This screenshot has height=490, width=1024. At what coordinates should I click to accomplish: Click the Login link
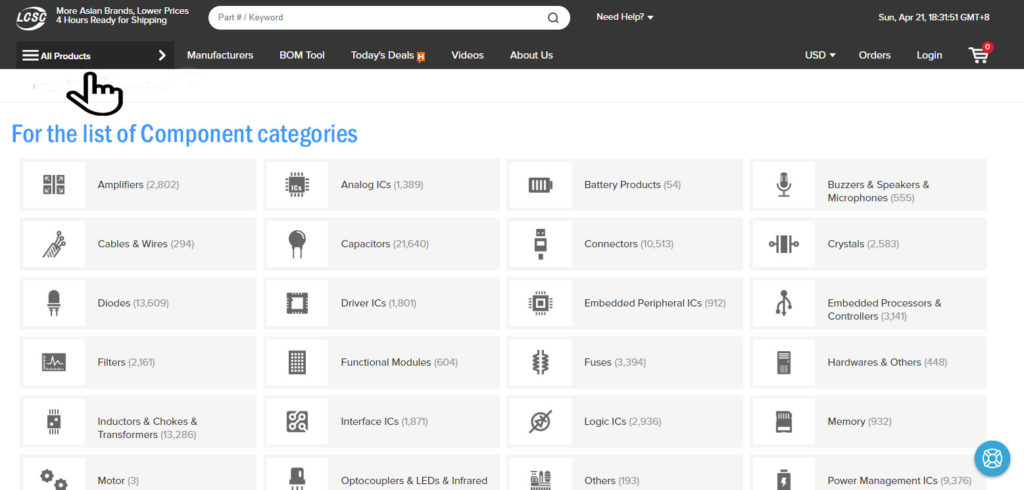tap(929, 56)
